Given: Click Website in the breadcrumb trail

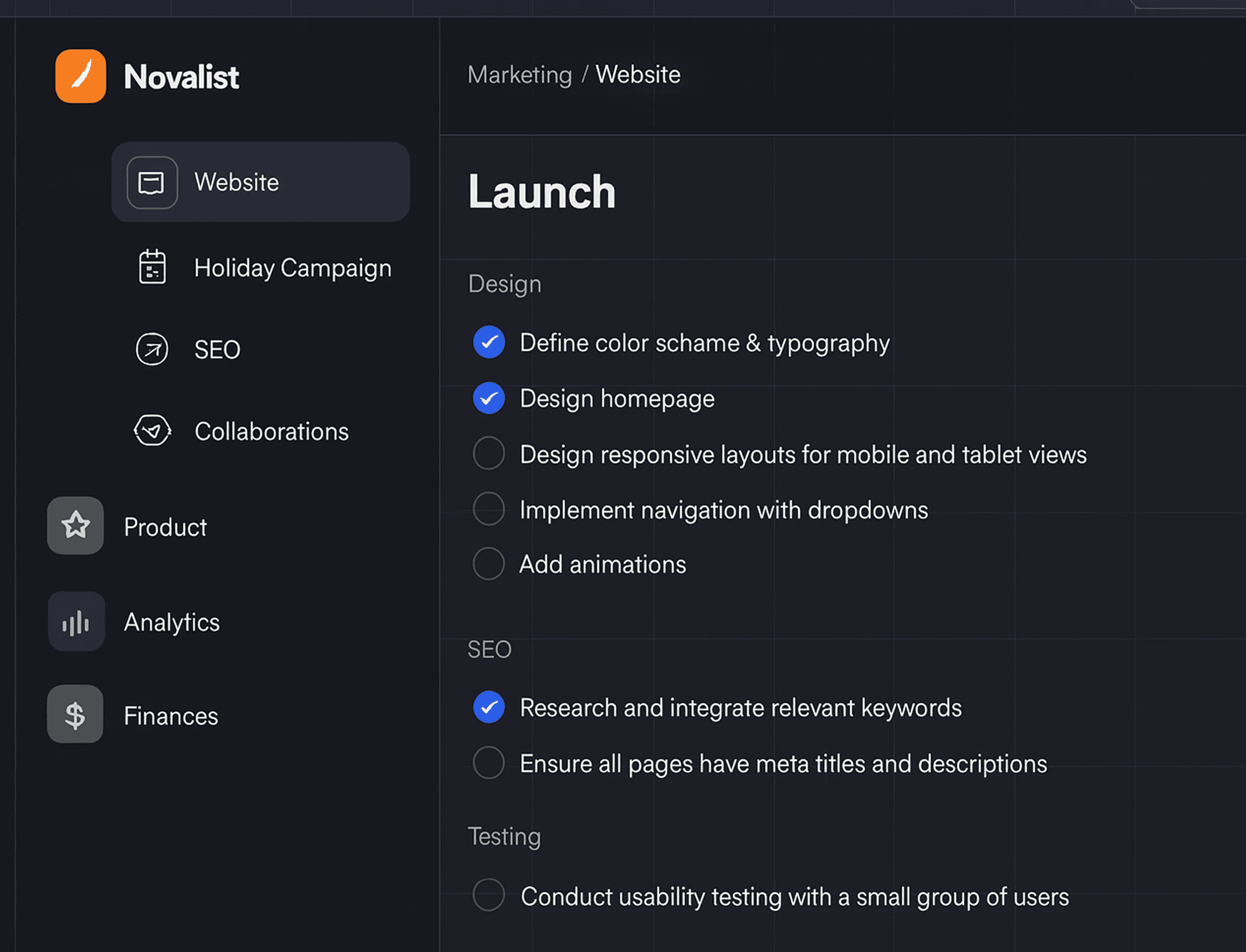Looking at the screenshot, I should click(637, 74).
